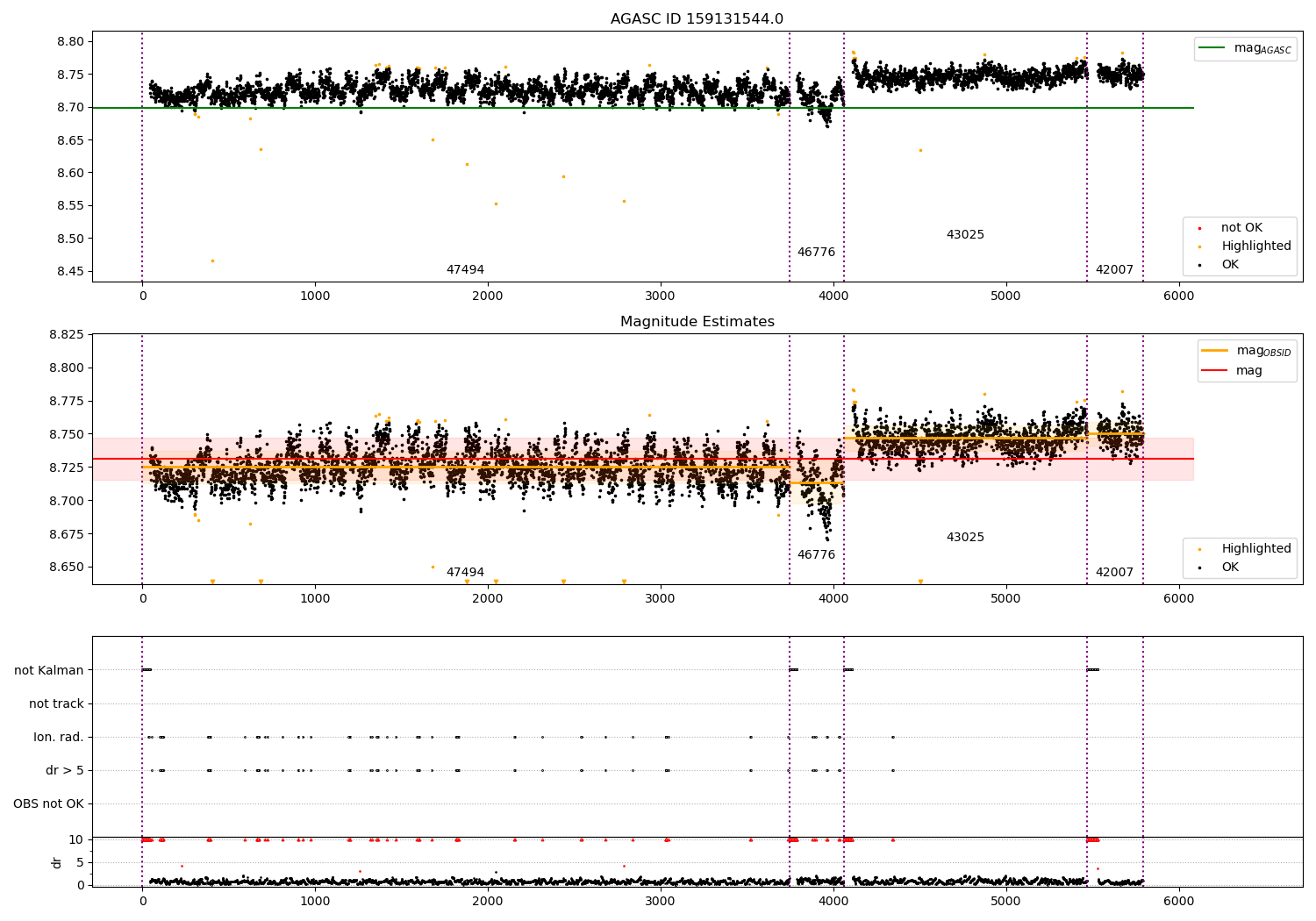Click the 8.55 y-tick in the top plot

[69, 206]
